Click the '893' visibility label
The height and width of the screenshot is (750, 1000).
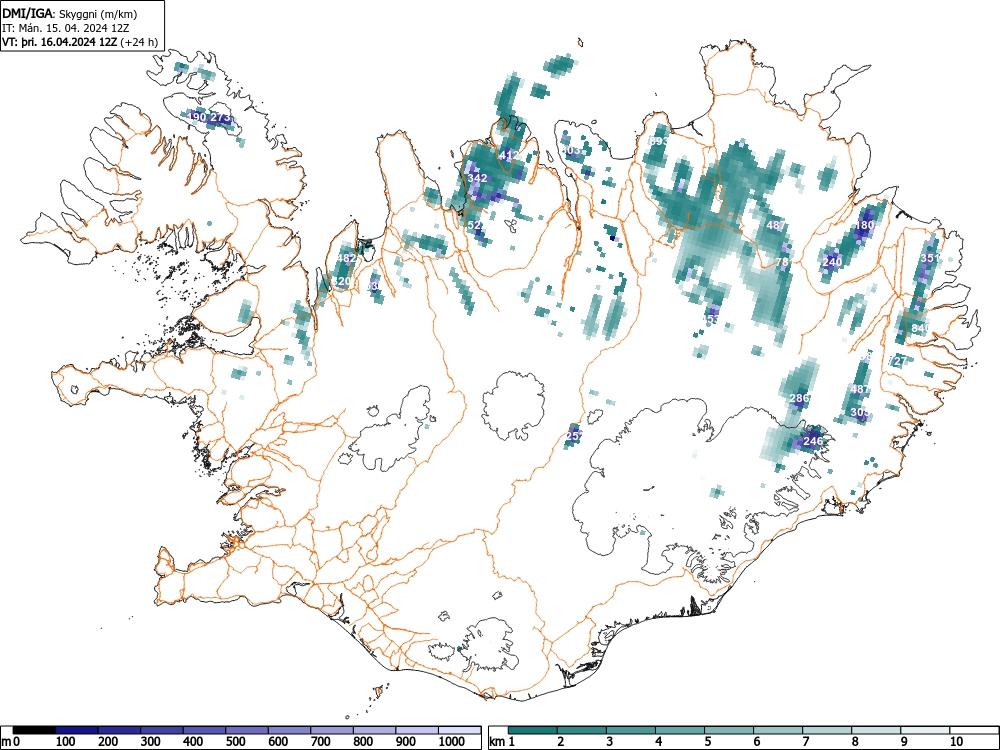[659, 141]
